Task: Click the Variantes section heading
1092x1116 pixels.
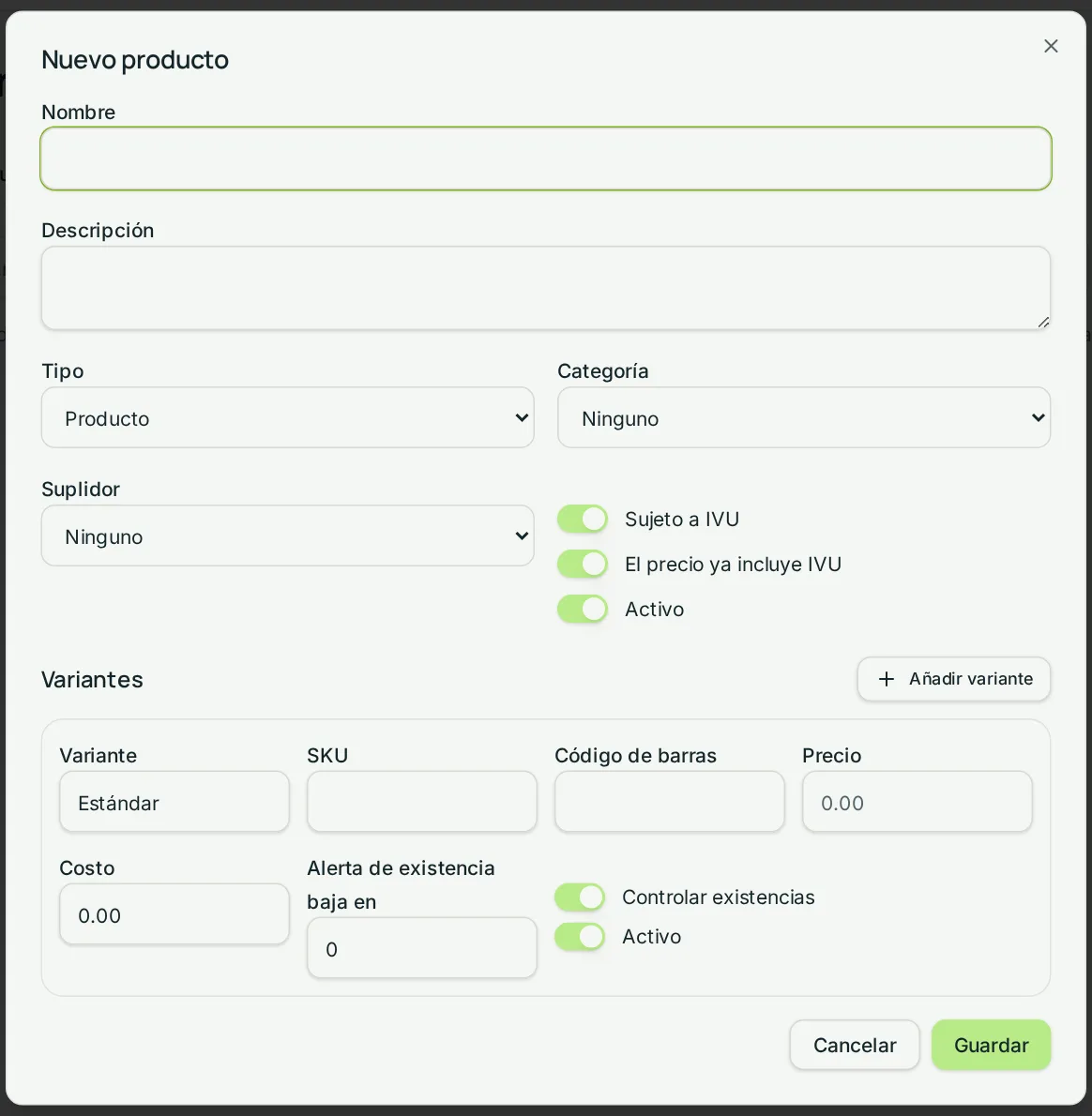Action: click(92, 680)
